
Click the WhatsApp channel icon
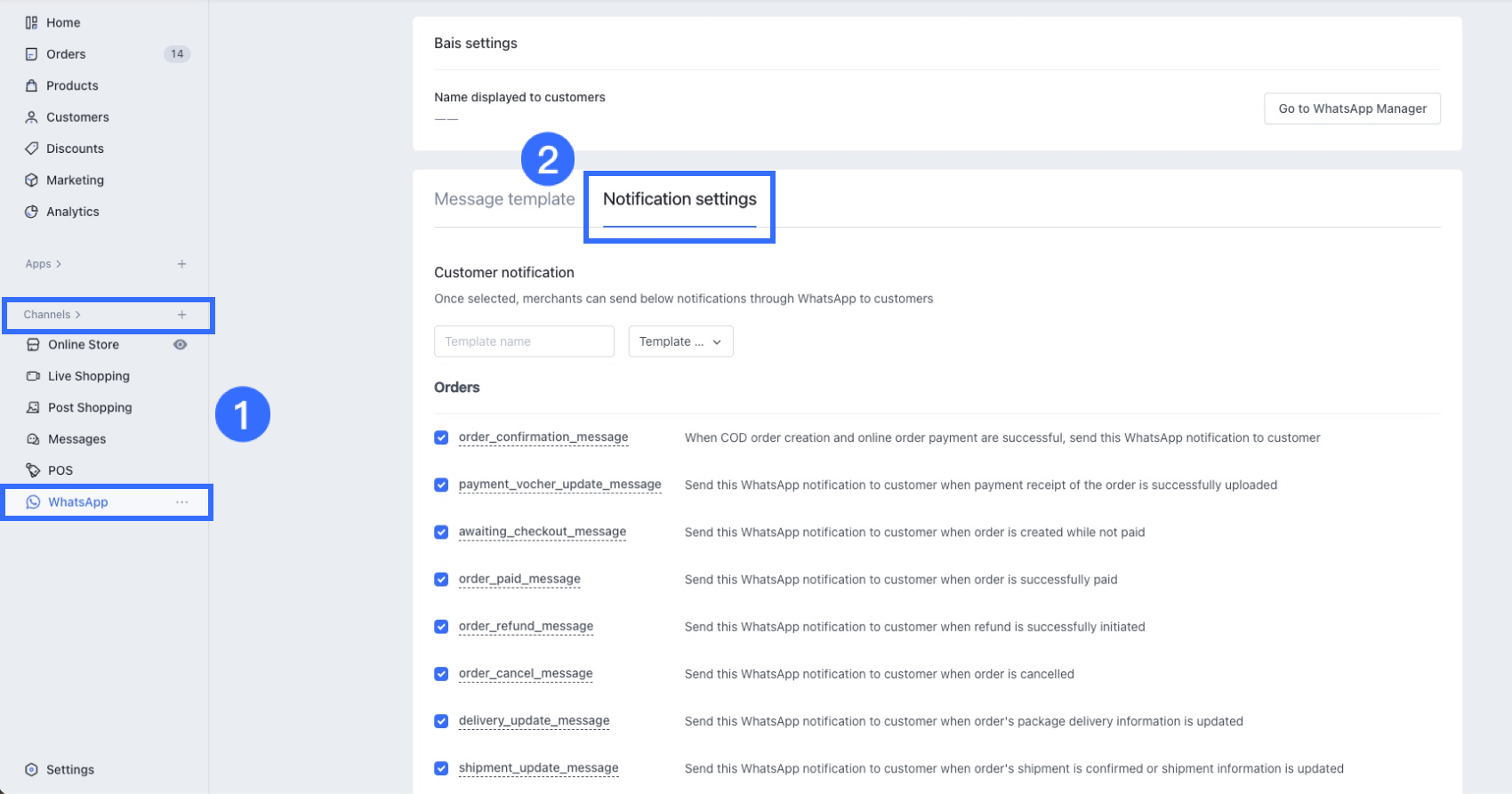(x=33, y=502)
